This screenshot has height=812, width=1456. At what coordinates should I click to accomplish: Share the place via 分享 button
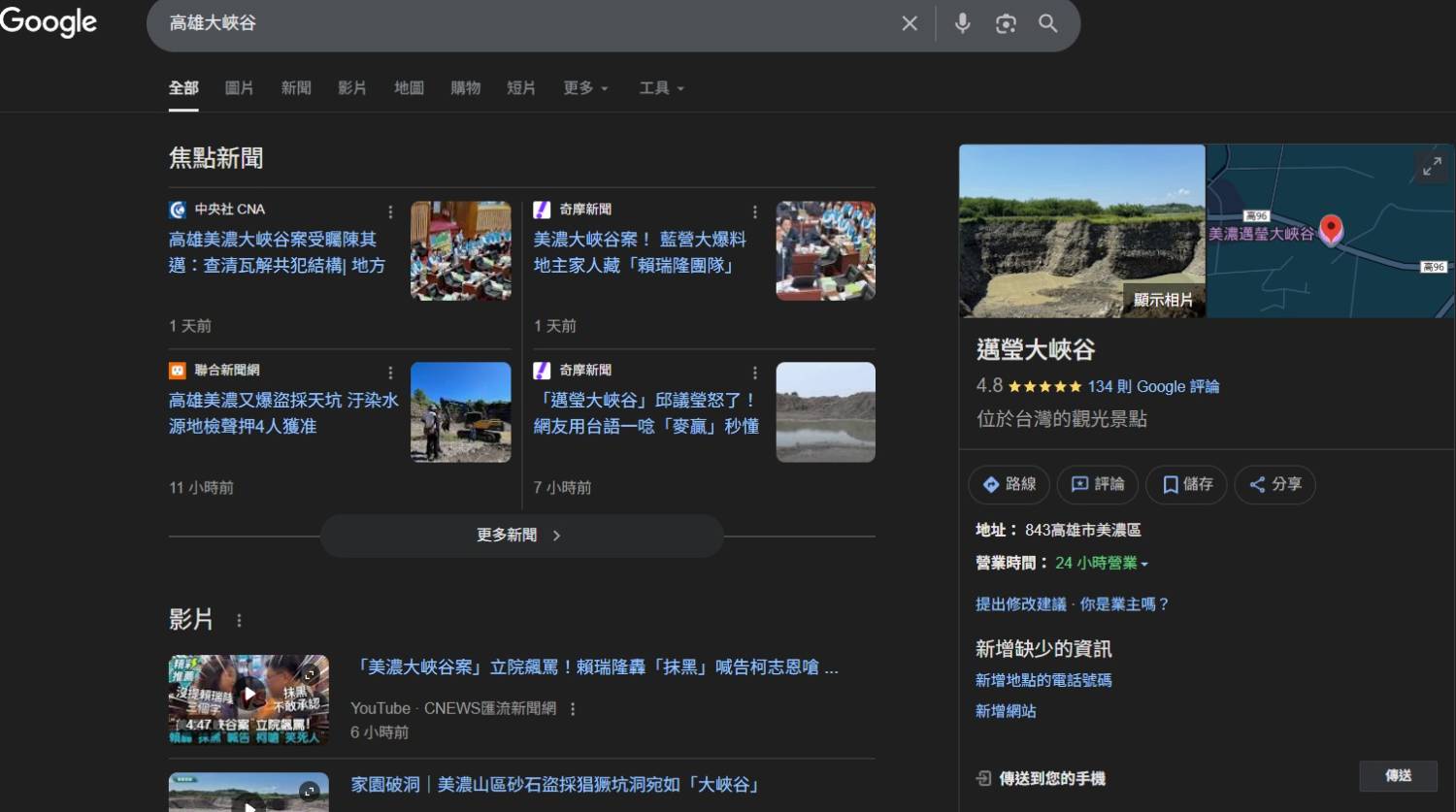[x=1274, y=484]
